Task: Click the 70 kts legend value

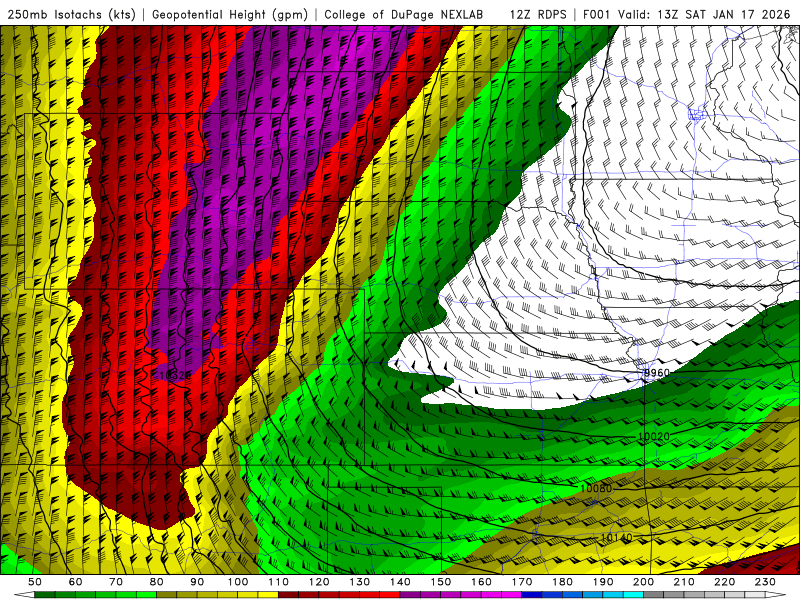Action: click(x=116, y=582)
